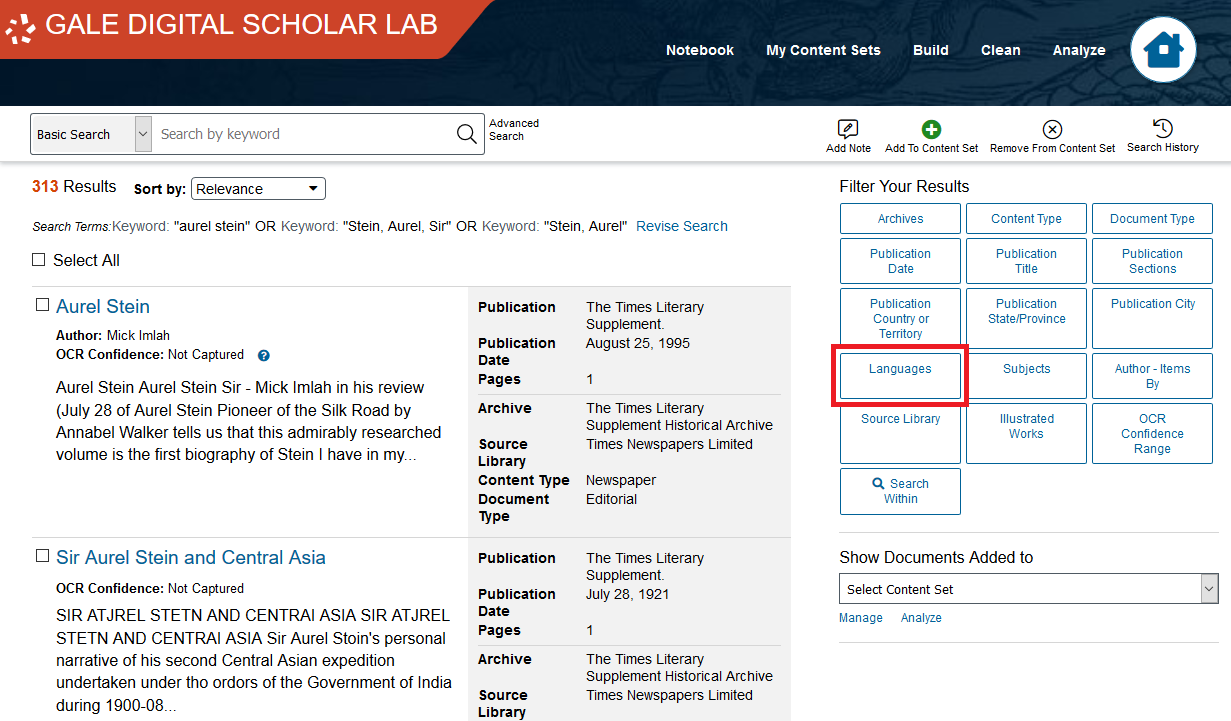Open the Select Content Set dropdown

tap(1027, 588)
